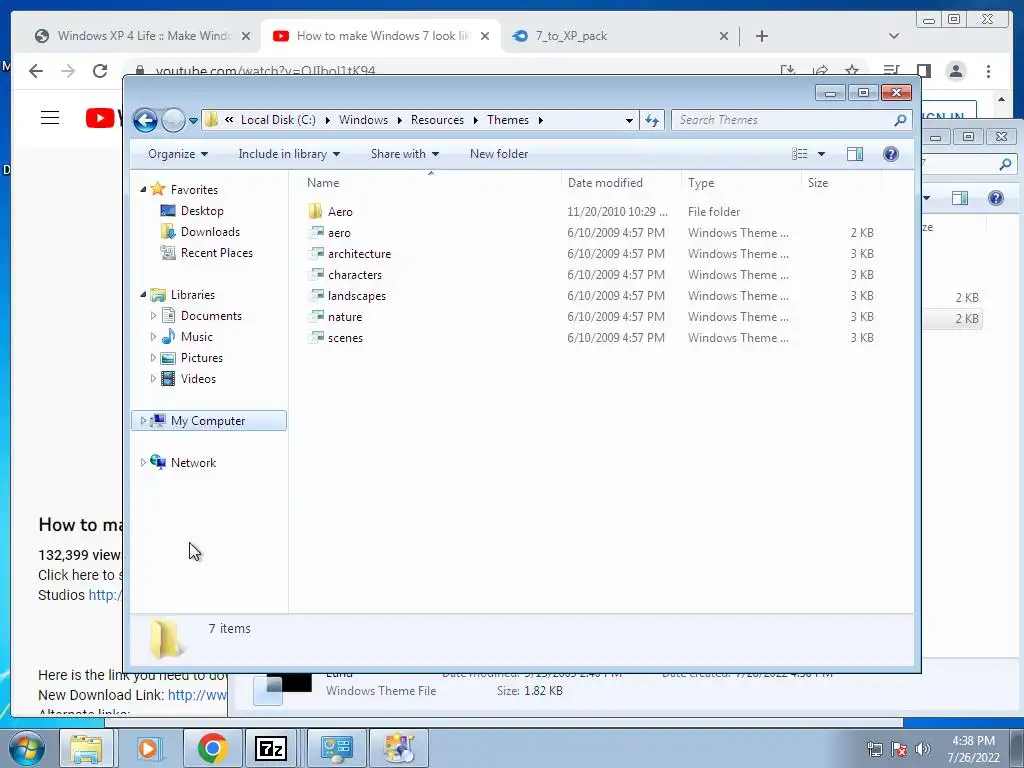
Task: Select the Videos library item
Action: click(198, 379)
